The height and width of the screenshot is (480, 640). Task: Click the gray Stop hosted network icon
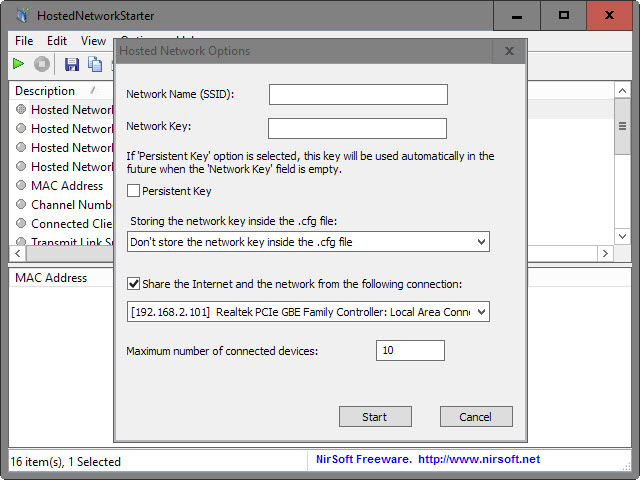coord(42,64)
